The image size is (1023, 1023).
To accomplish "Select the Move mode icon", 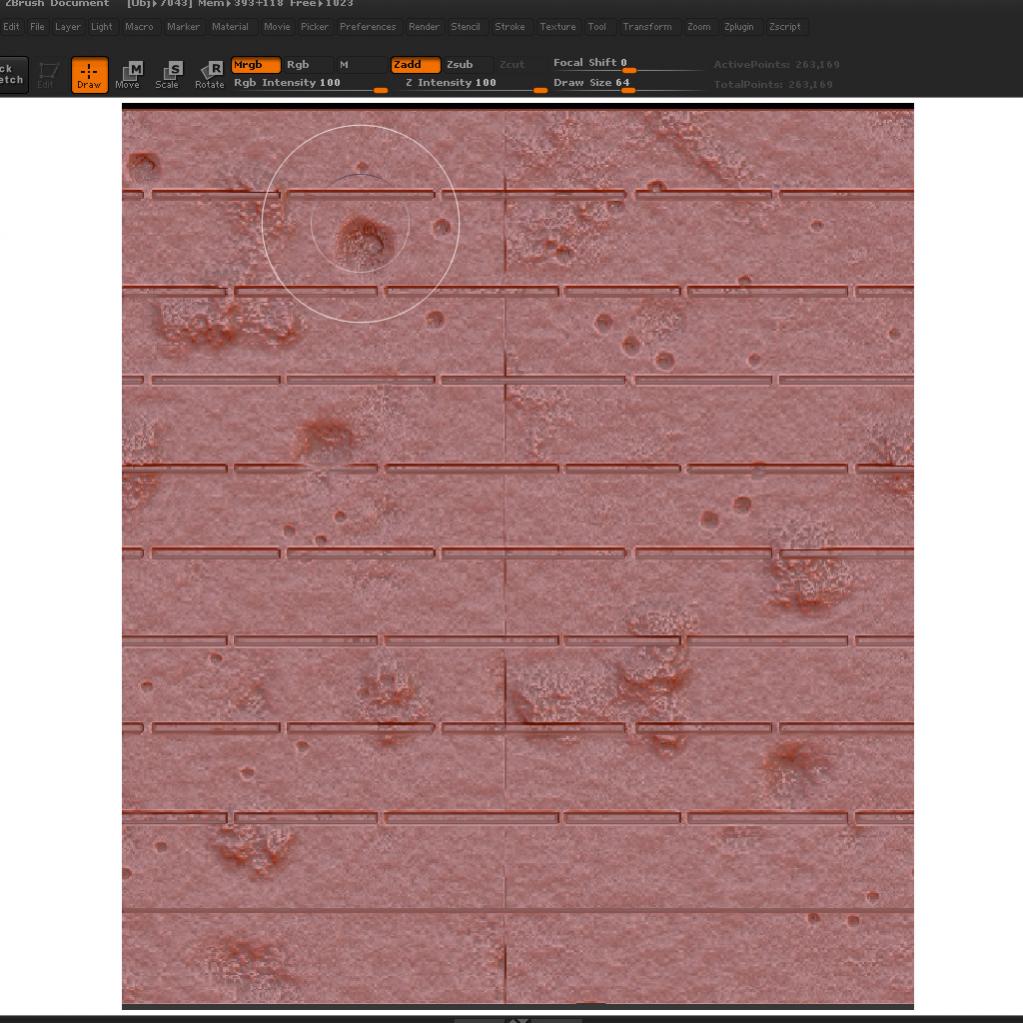I will click(x=128, y=73).
